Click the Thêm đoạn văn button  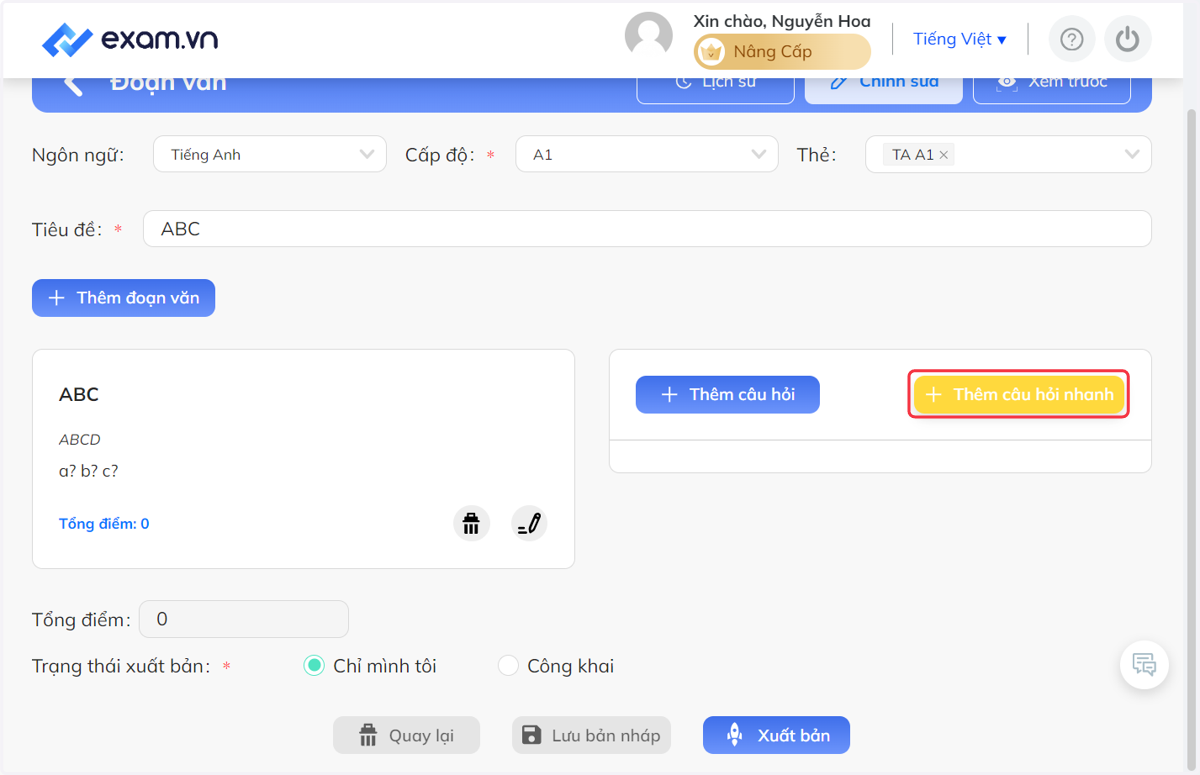tap(123, 298)
